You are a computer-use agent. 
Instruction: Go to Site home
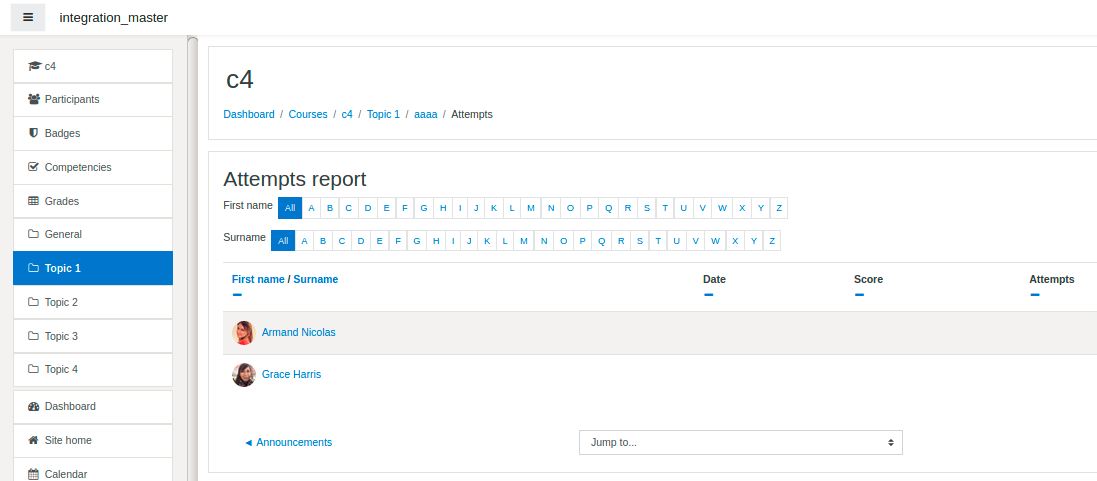tap(93, 440)
